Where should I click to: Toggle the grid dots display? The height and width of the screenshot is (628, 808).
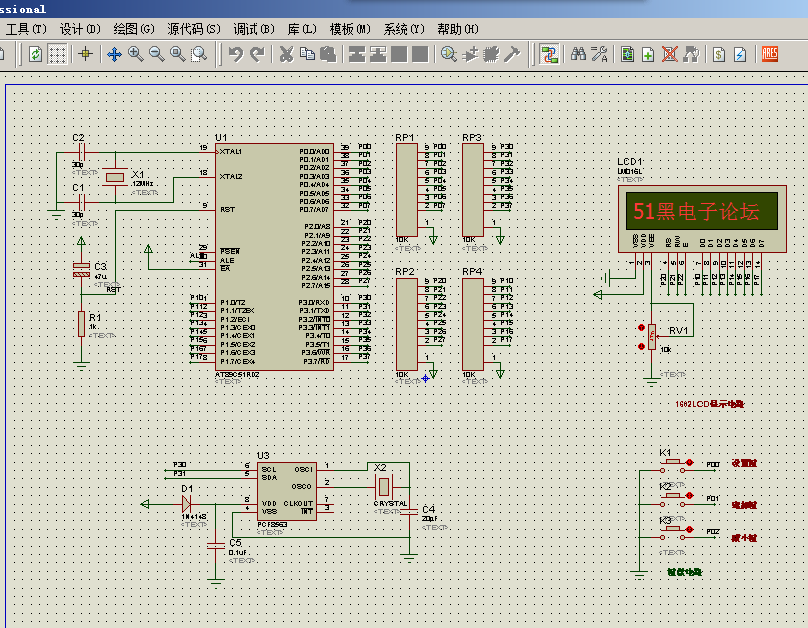tap(58, 54)
